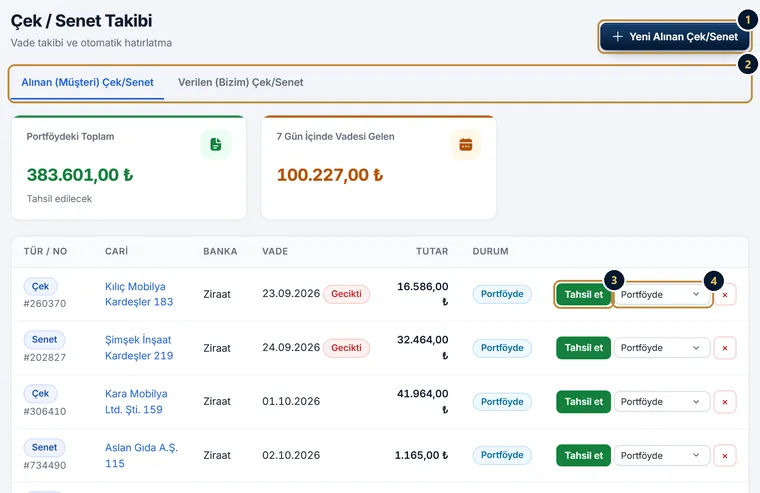Open status dropdown for Aslan Gıda row
The height and width of the screenshot is (493, 760).
[662, 456]
